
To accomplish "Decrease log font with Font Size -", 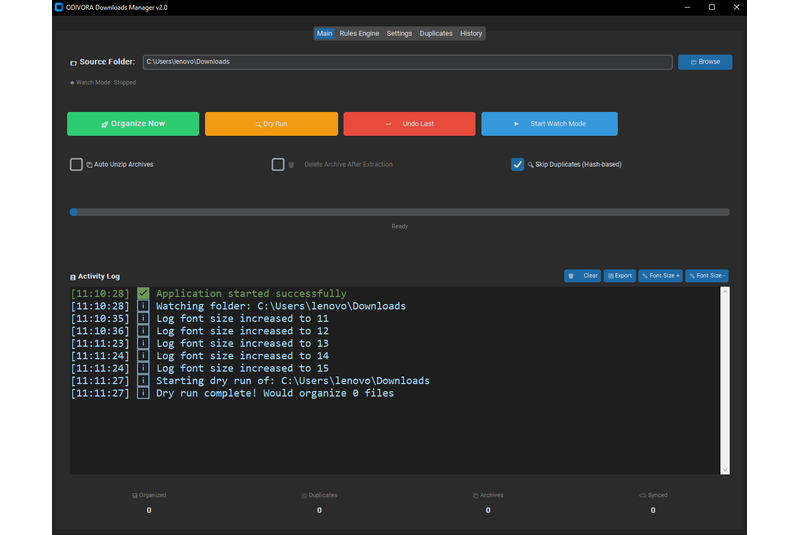I will pyautogui.click(x=707, y=276).
